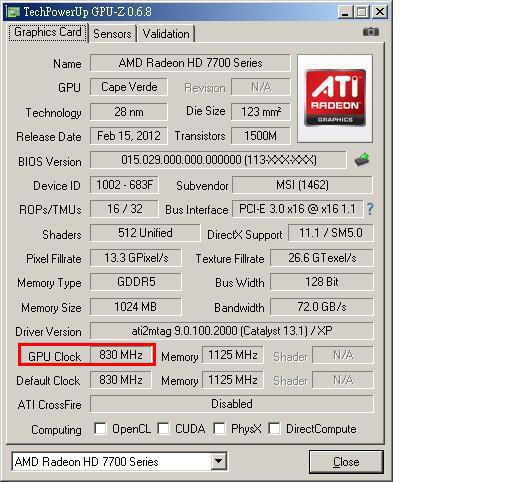Select Texture Fillrate 26.6 GTexel/s value
This screenshot has height=482, width=512.
point(322,258)
